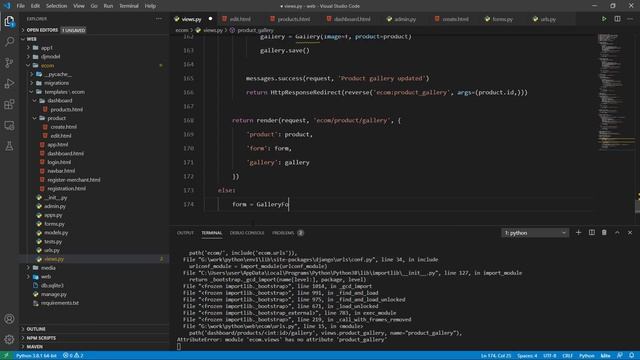Open the Manage gear settings

9,339
